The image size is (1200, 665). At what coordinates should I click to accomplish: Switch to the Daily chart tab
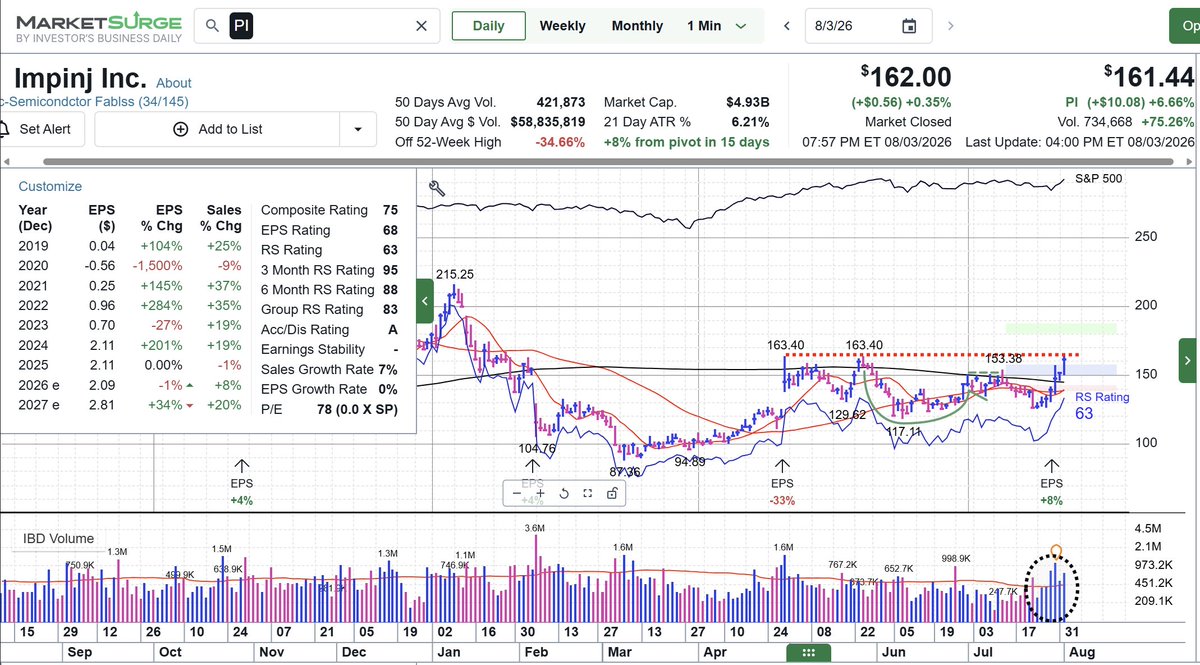[489, 26]
